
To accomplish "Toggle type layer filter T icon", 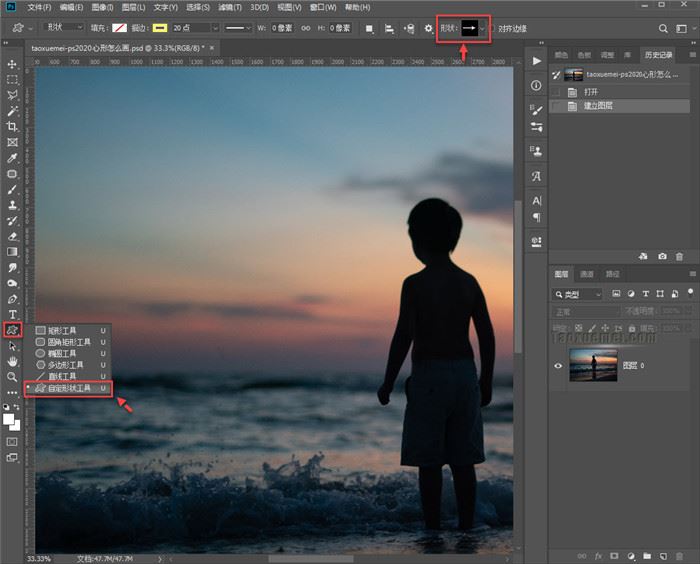I will [646, 294].
